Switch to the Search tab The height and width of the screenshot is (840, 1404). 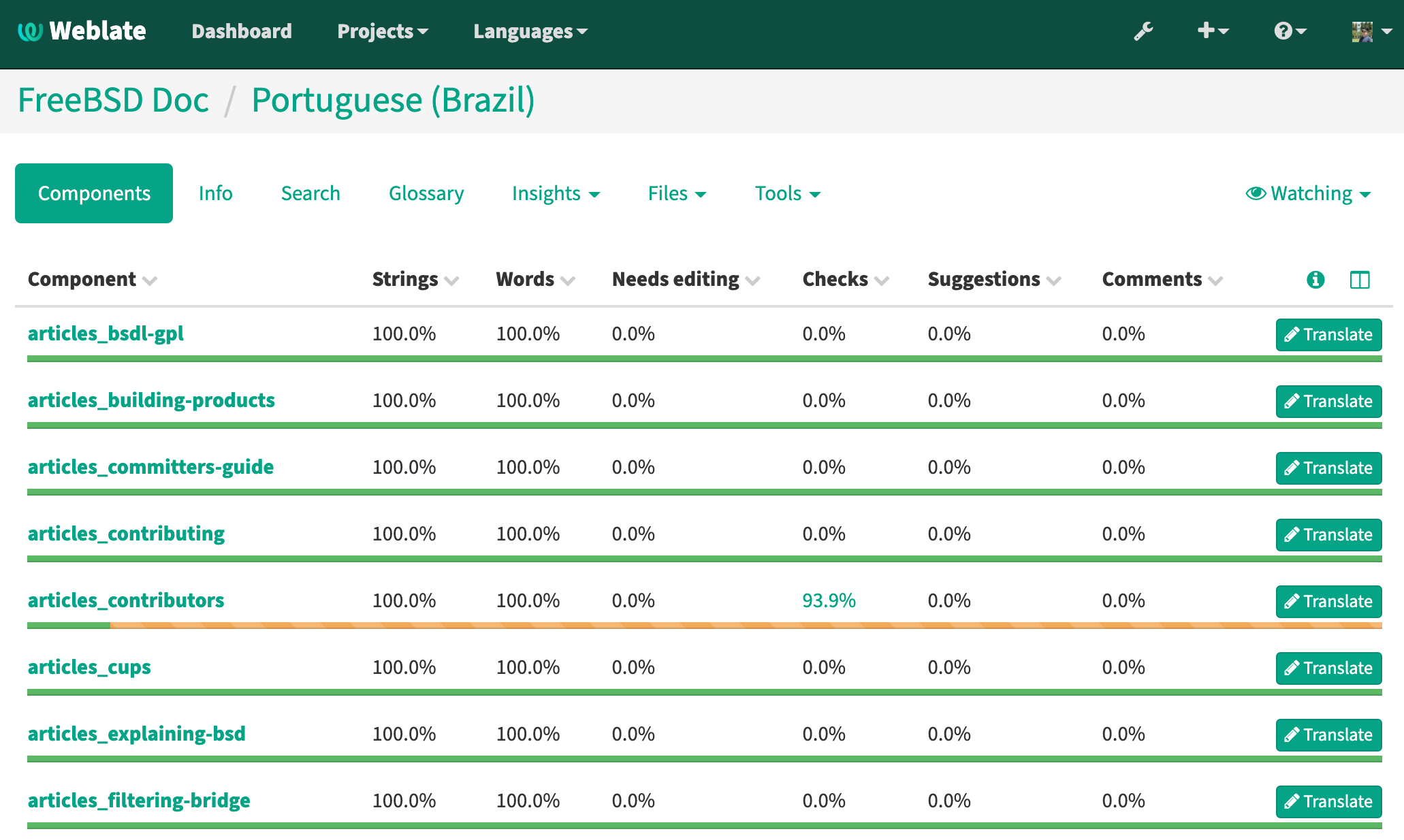tap(310, 193)
